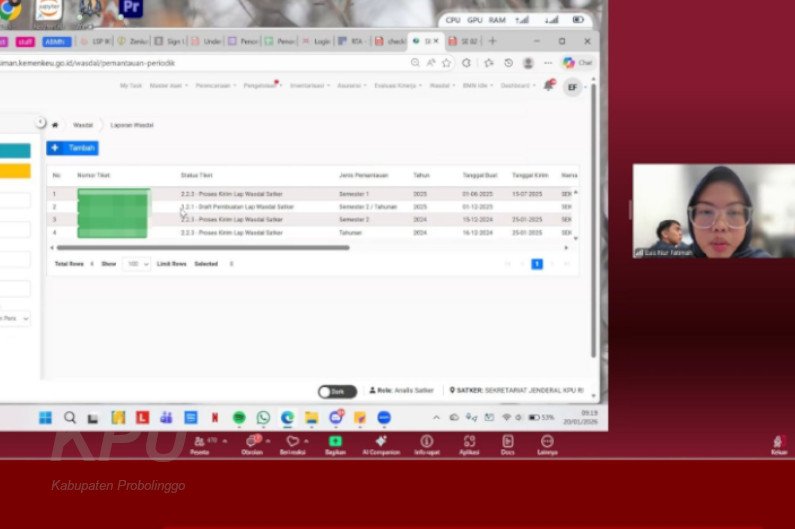
Task: Open the EF user avatar menu
Action: point(572,87)
